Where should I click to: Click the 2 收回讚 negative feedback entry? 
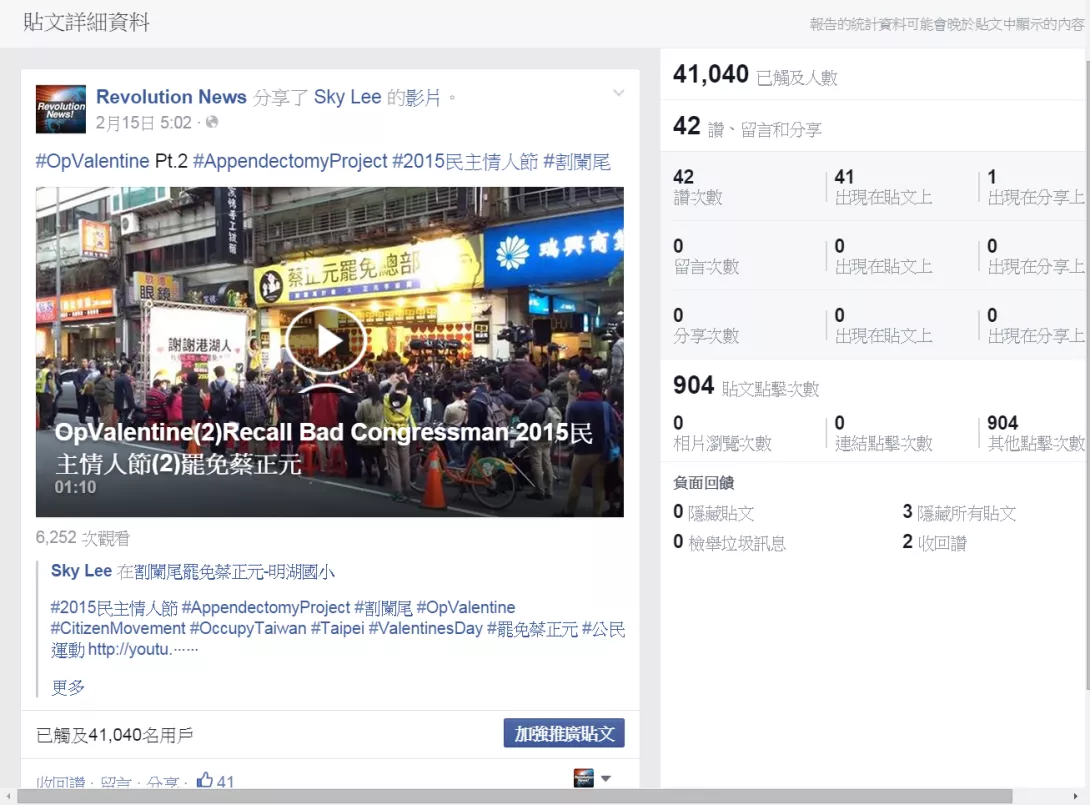click(934, 542)
